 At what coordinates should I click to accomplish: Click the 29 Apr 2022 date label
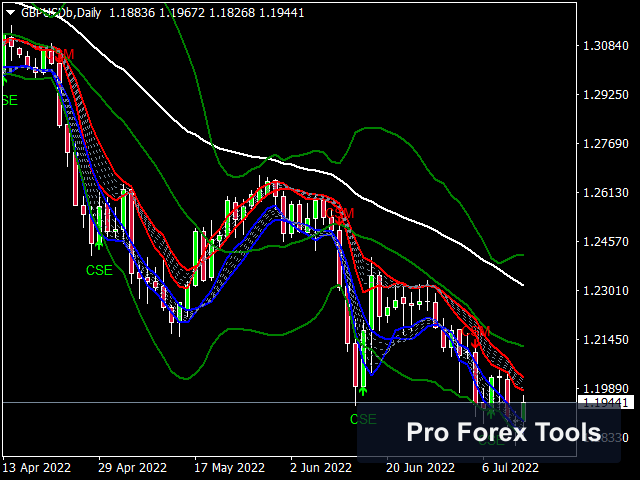click(x=133, y=467)
